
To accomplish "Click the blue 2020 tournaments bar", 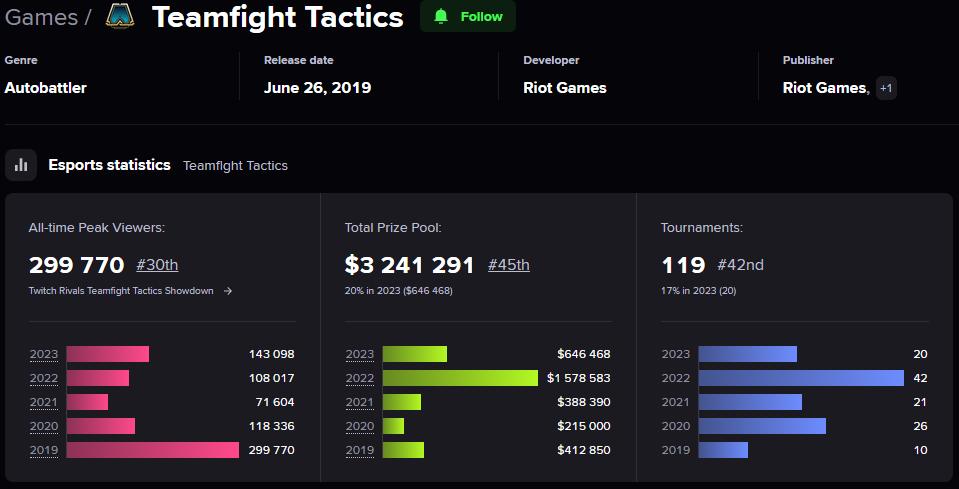I will (762, 426).
